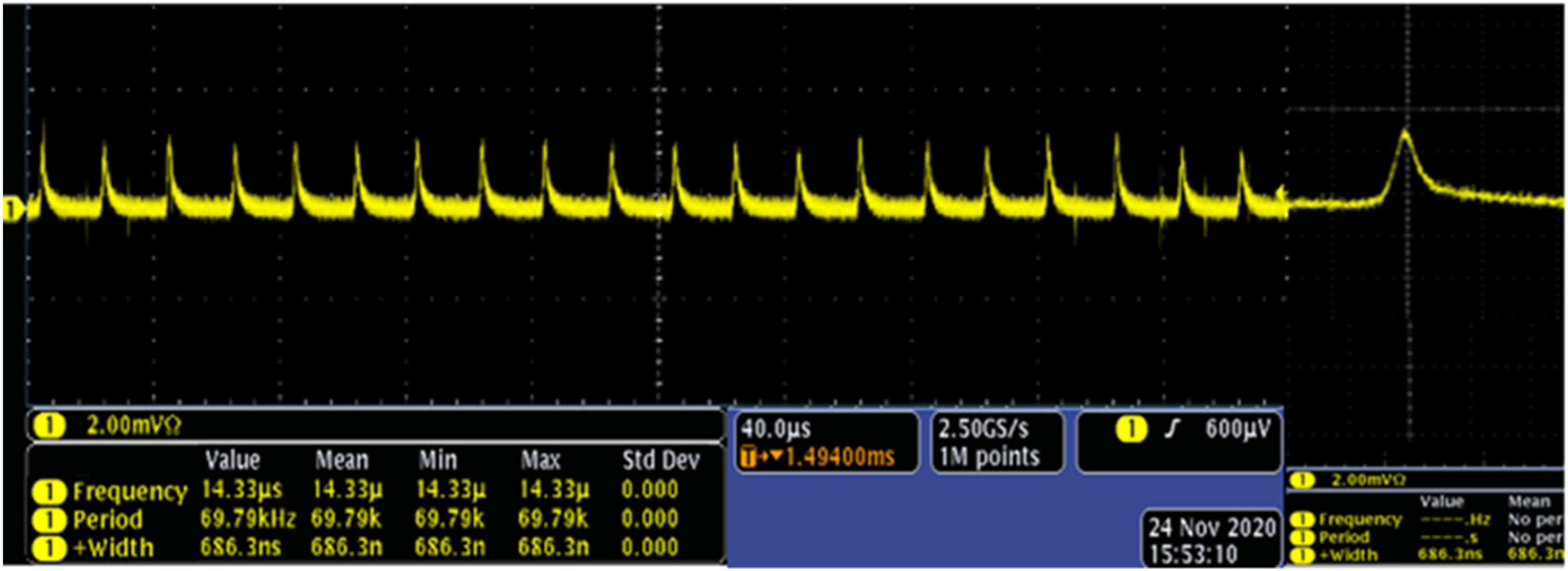This screenshot has height=571, width=1568.
Task: Click channel 1 badge next to Period measurement
Action: [x=49, y=520]
